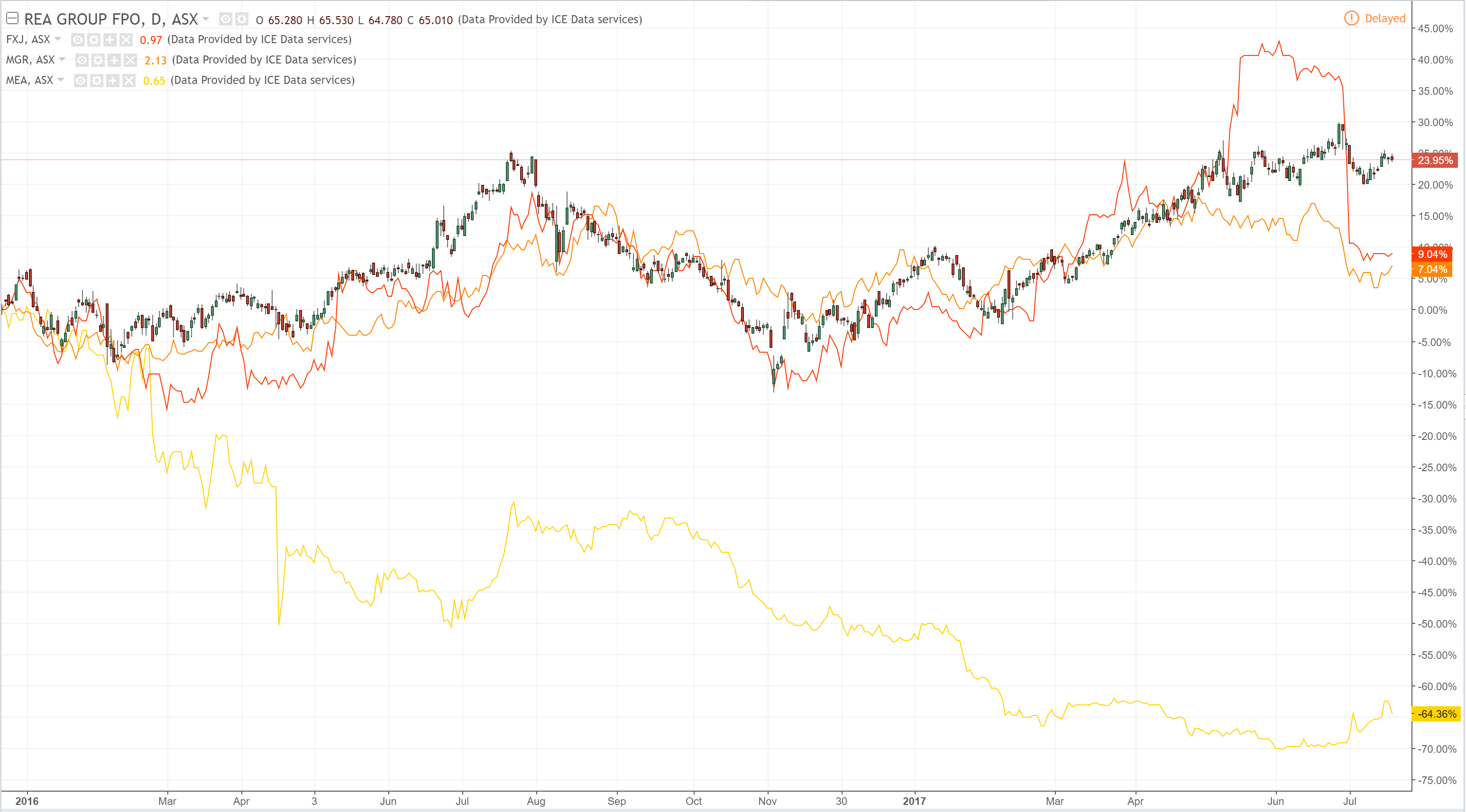Open FXJ series settings gear
The height and width of the screenshot is (812, 1466).
(x=94, y=40)
